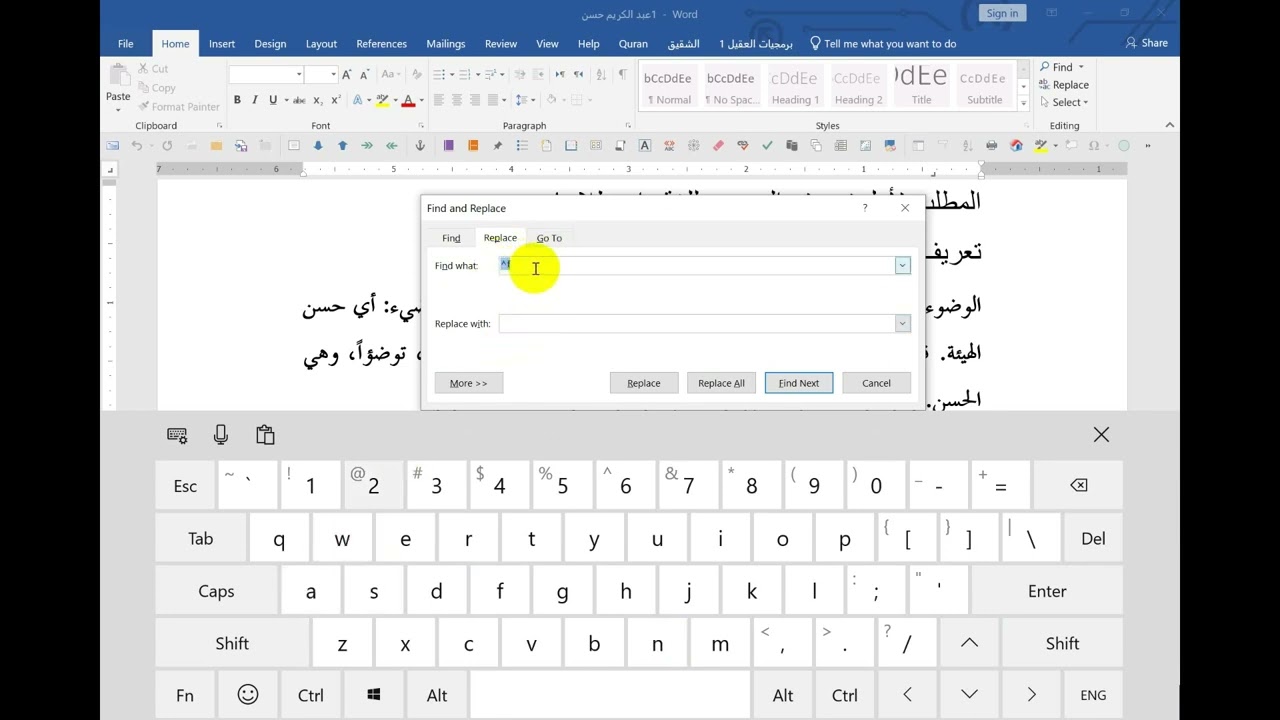This screenshot has width=1280, height=720.
Task: Open the Find what dropdown arrow
Action: pos(902,266)
